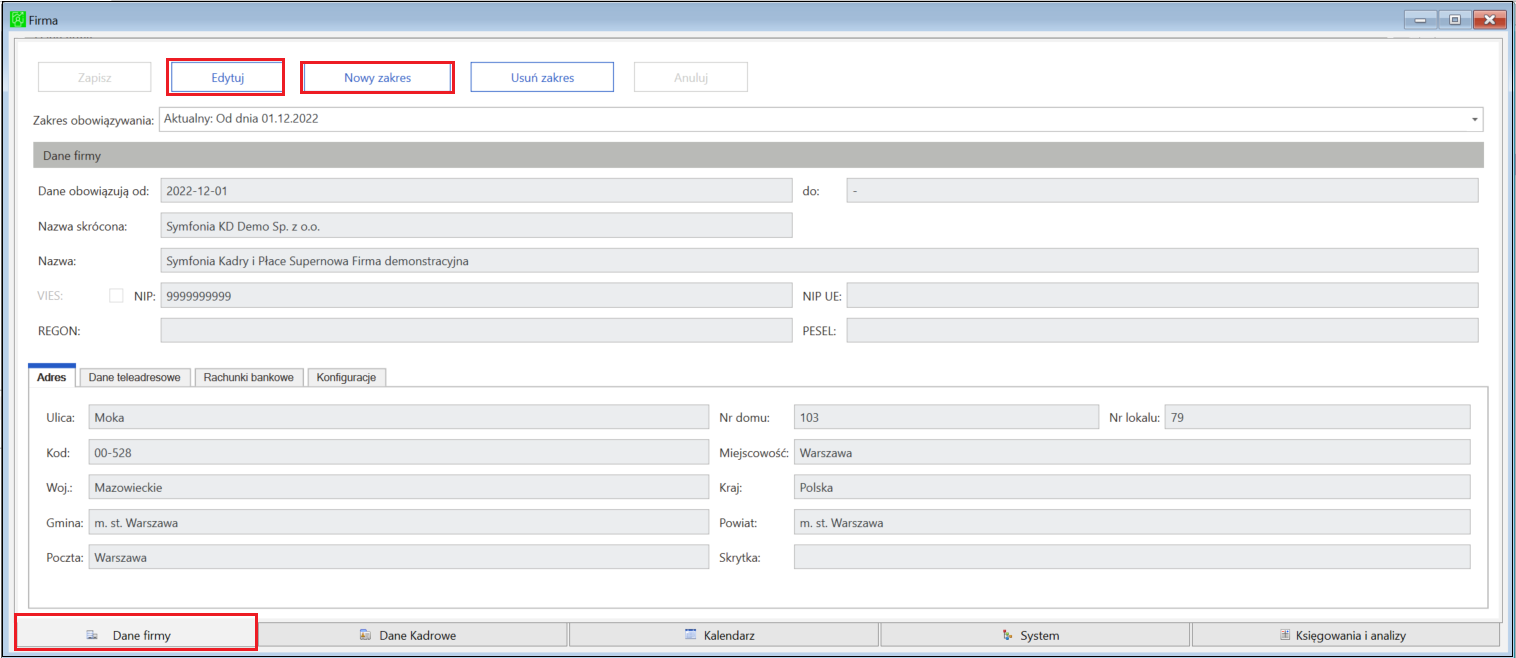Open Dane Kadrowe section via its icon
The width and height of the screenshot is (1516, 658).
pos(365,635)
